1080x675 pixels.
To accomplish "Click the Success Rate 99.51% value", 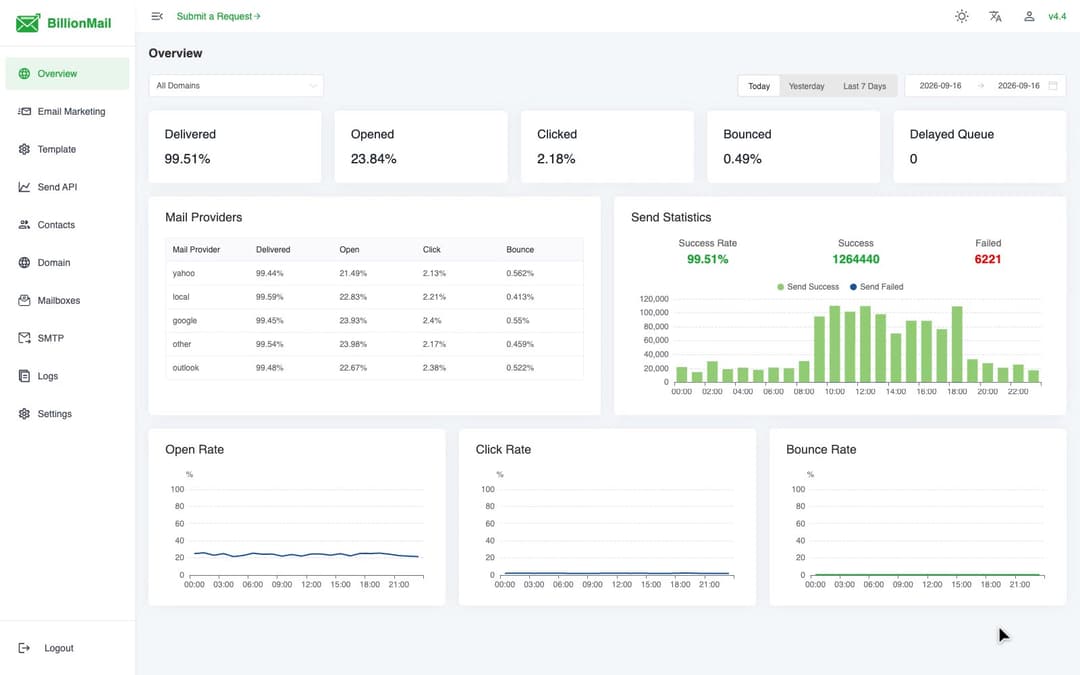I will pos(707,259).
